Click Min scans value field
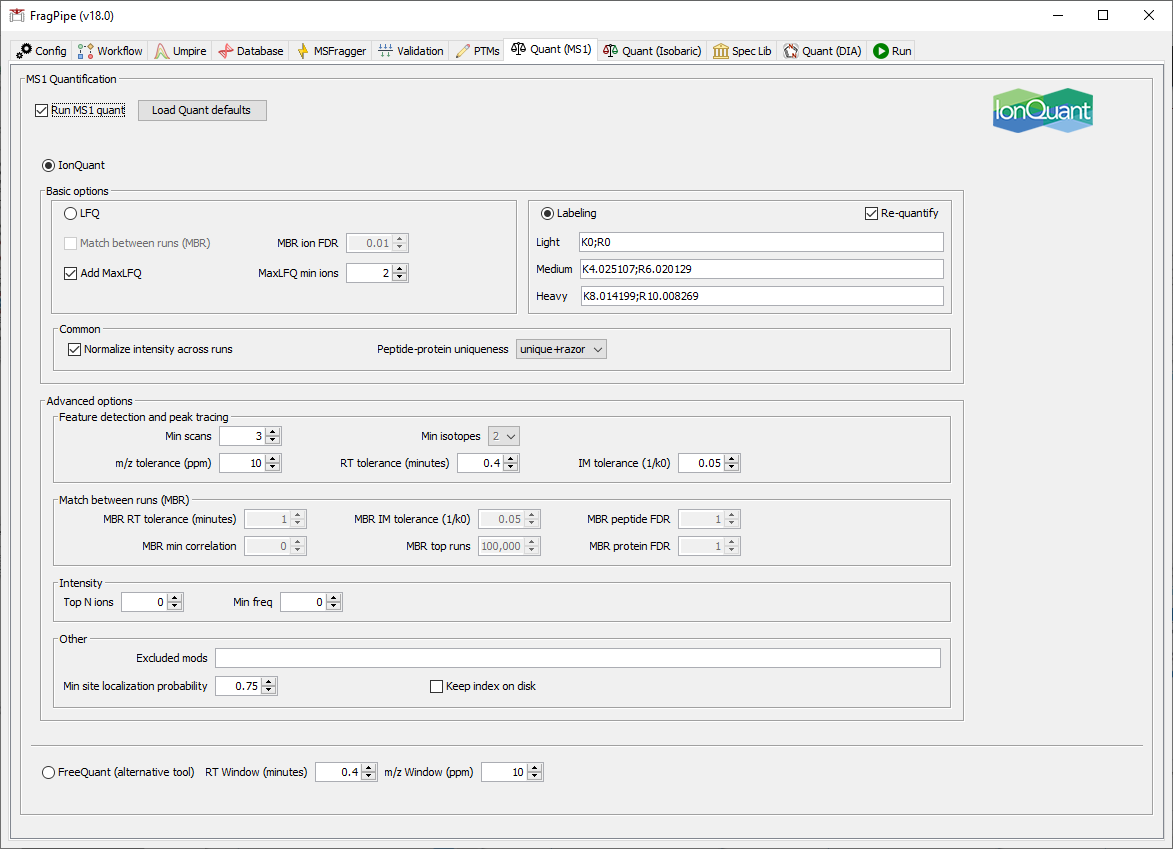The height and width of the screenshot is (849, 1173). pyautogui.click(x=242, y=436)
